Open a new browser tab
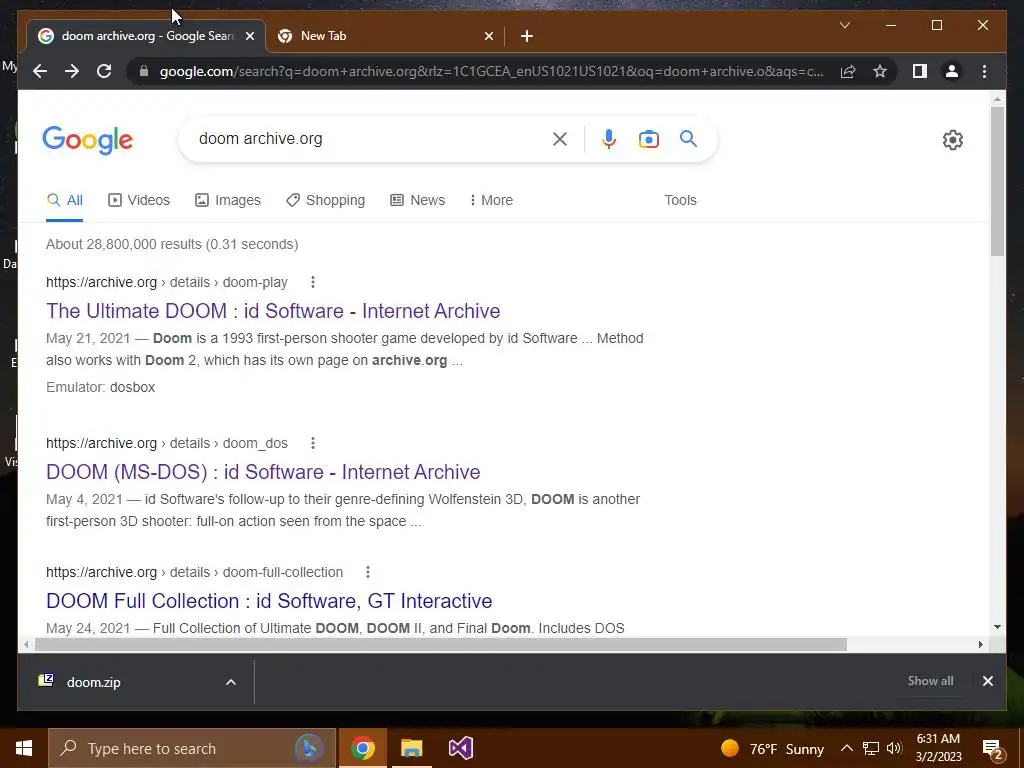The height and width of the screenshot is (768, 1024). (x=527, y=36)
